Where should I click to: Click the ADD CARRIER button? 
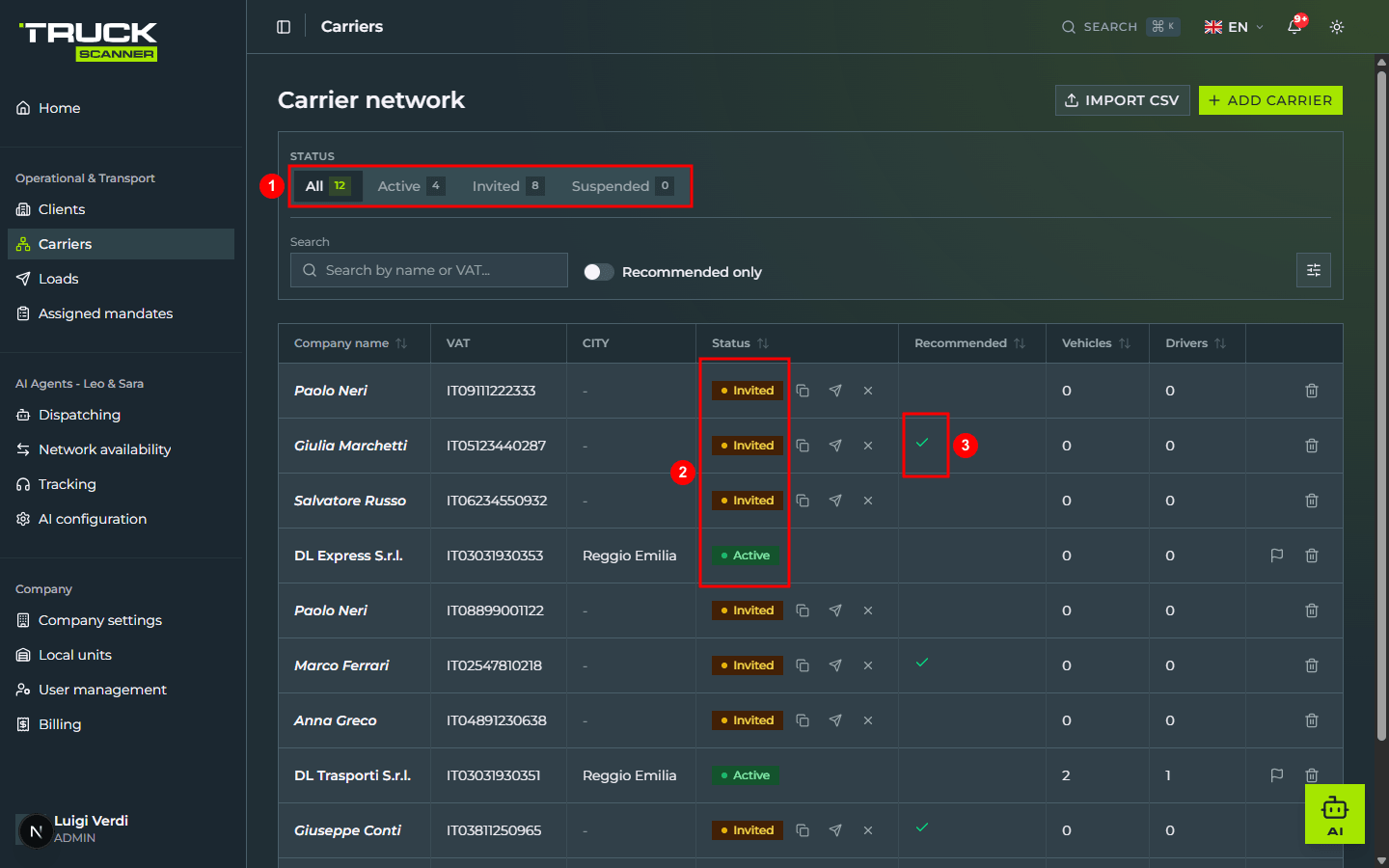tap(1270, 100)
